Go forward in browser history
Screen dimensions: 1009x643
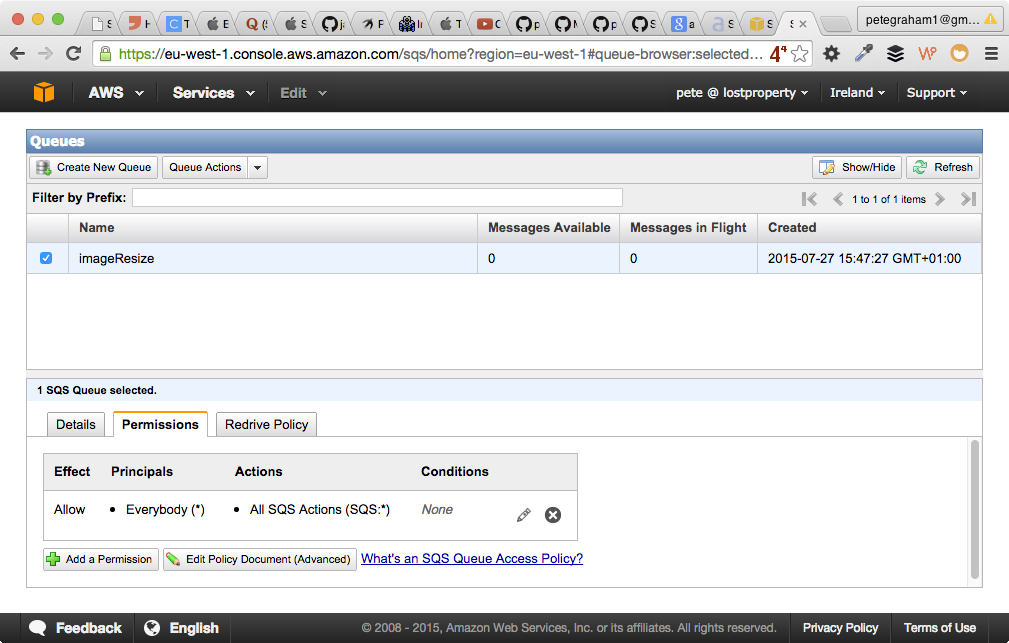[46, 53]
